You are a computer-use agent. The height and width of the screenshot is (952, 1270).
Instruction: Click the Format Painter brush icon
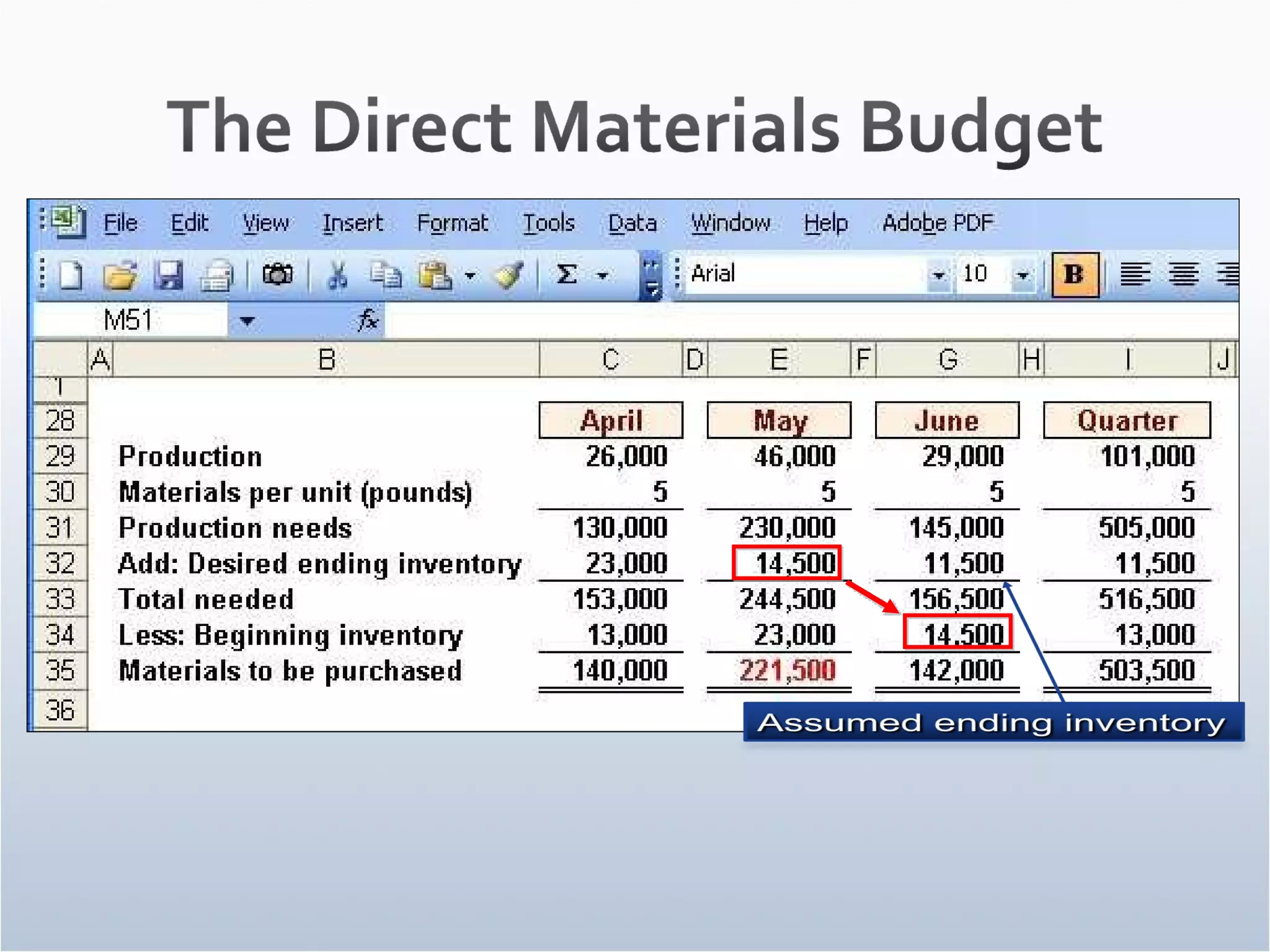coord(508,275)
